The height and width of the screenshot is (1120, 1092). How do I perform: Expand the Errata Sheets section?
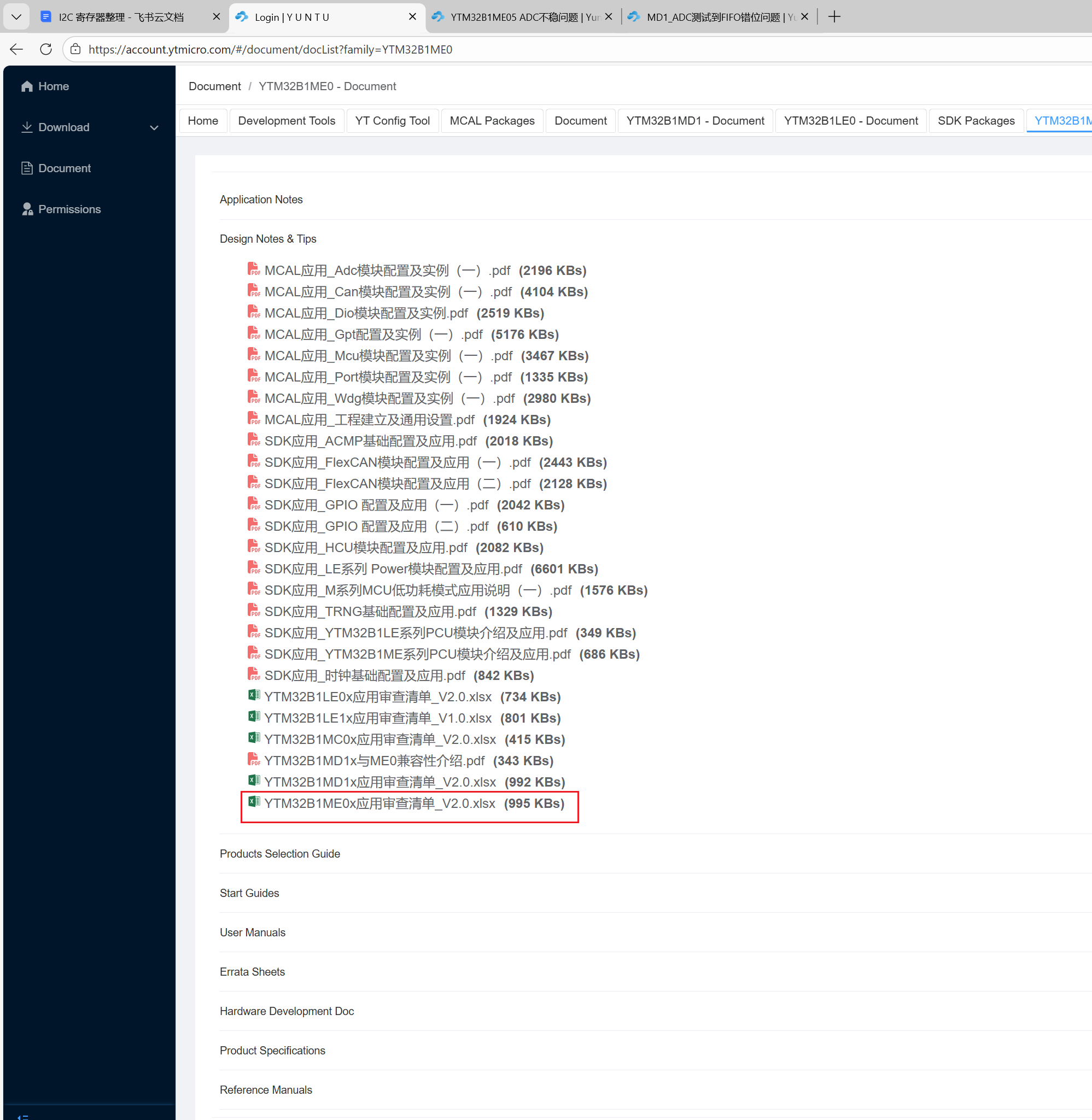click(252, 971)
